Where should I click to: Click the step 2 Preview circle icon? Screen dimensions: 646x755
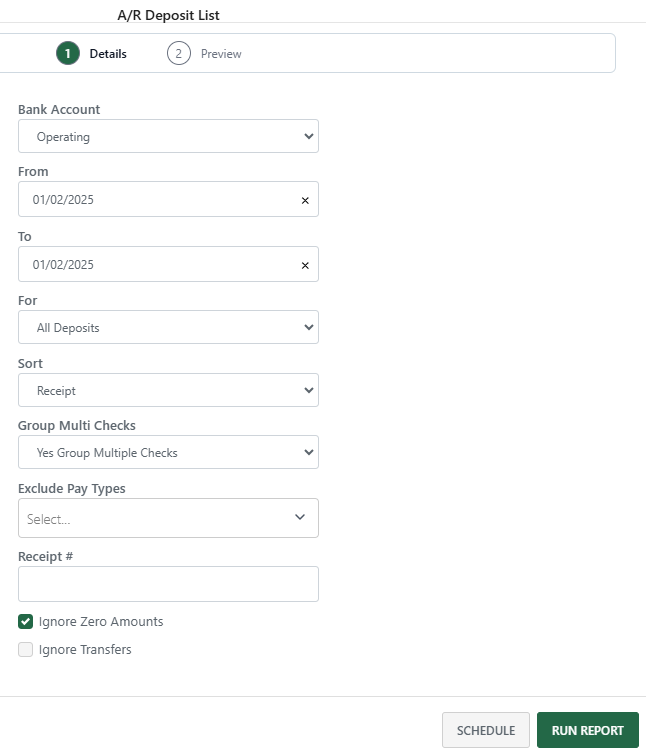(179, 53)
